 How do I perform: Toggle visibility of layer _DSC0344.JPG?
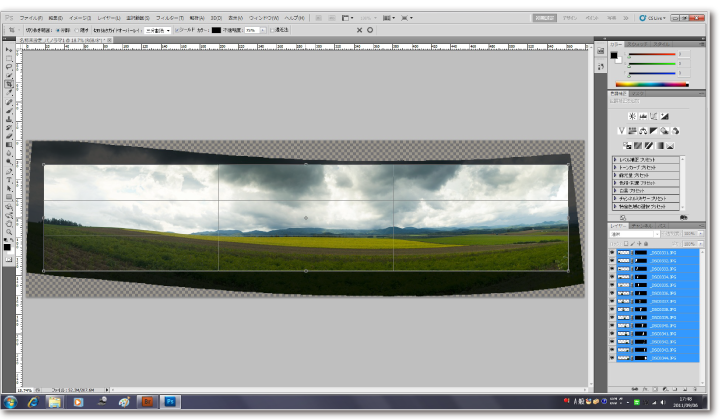click(x=612, y=357)
